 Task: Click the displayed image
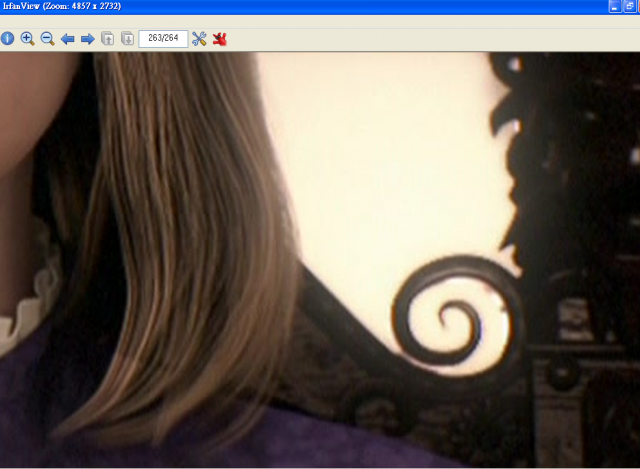tap(320, 260)
